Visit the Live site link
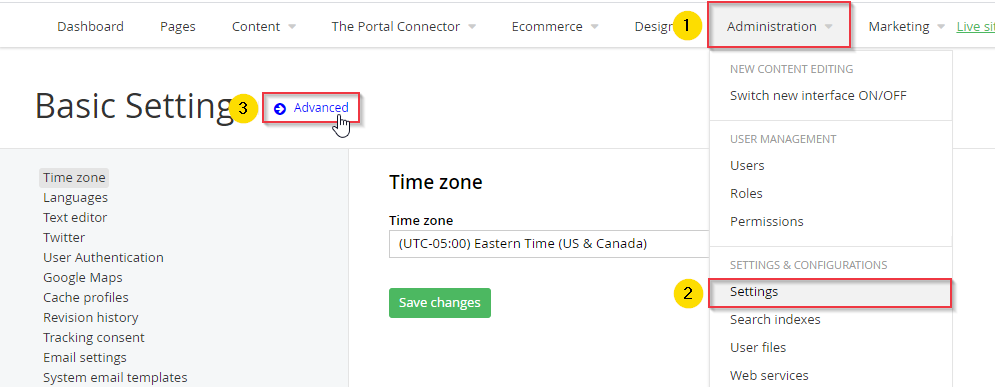Image resolution: width=995 pixels, height=387 pixels. tap(975, 27)
